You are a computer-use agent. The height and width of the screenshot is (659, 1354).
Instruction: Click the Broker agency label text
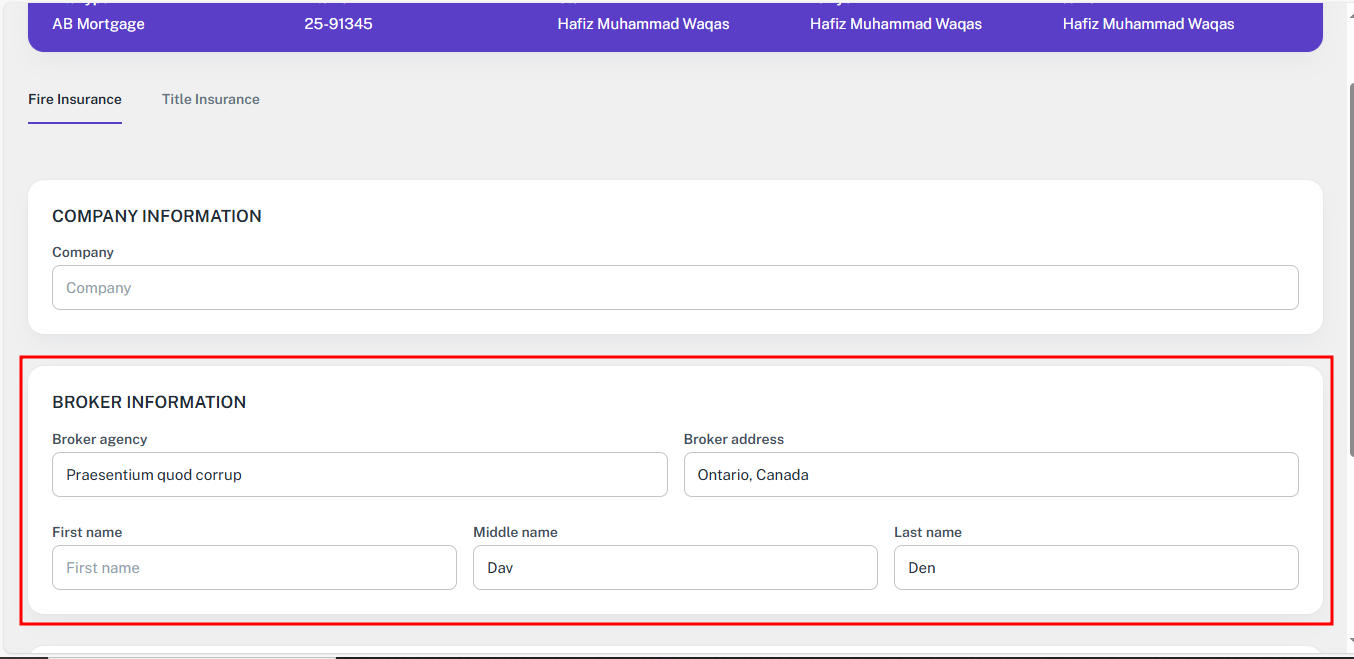[x=100, y=439]
